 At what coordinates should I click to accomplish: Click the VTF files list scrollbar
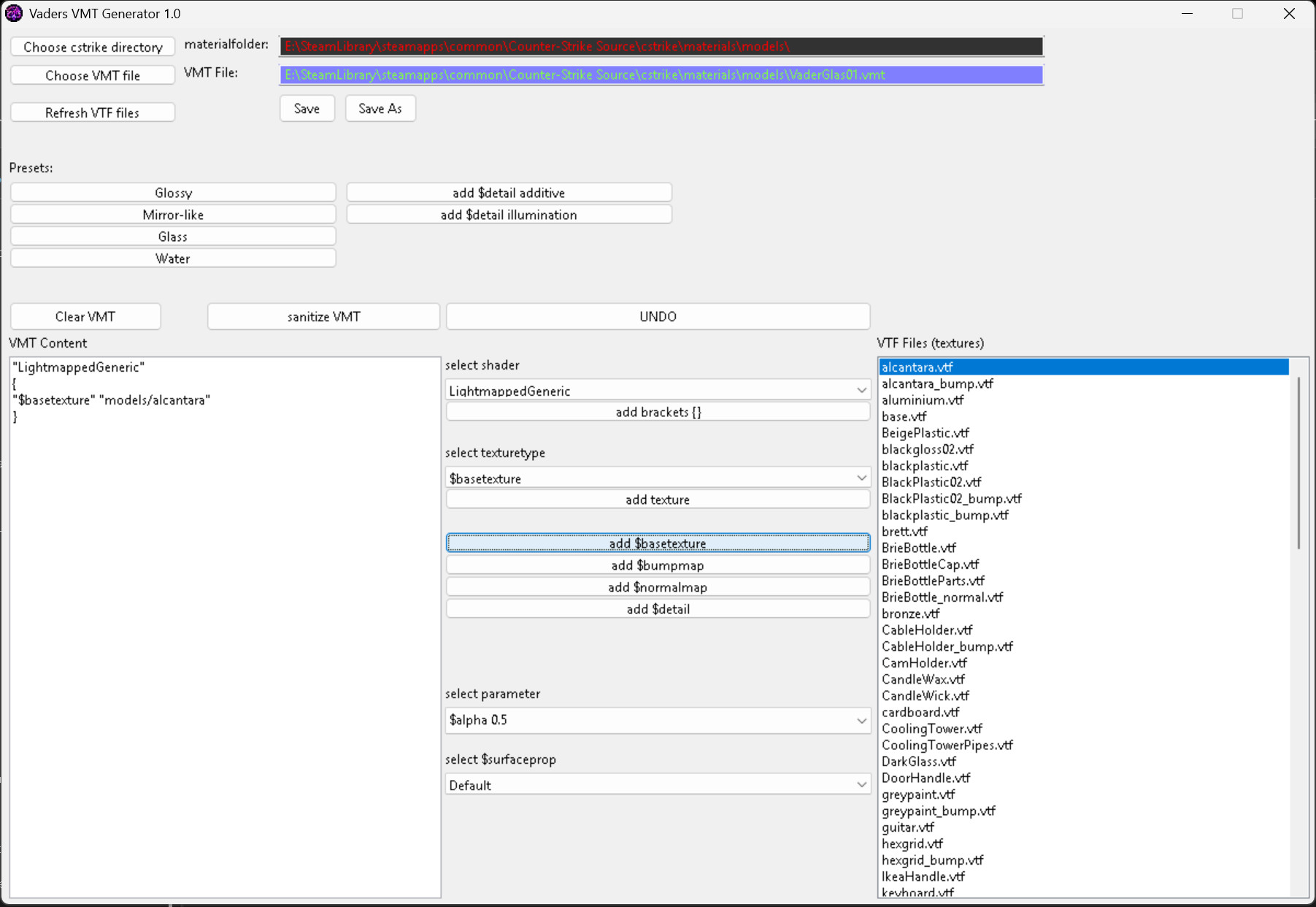[1298, 463]
